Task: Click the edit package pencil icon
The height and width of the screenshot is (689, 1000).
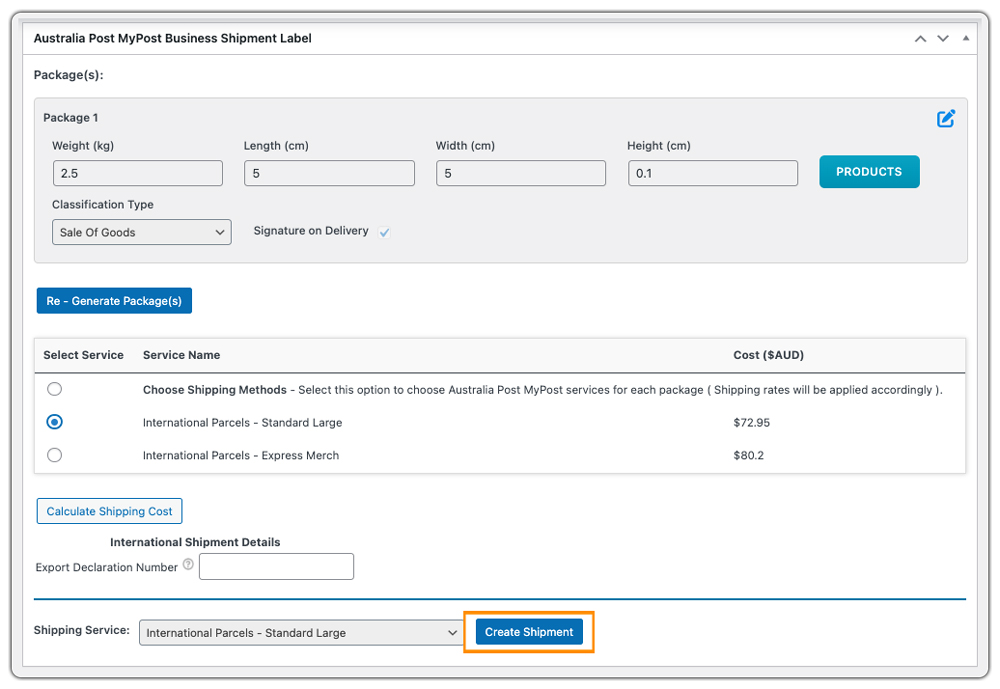Action: [x=946, y=118]
